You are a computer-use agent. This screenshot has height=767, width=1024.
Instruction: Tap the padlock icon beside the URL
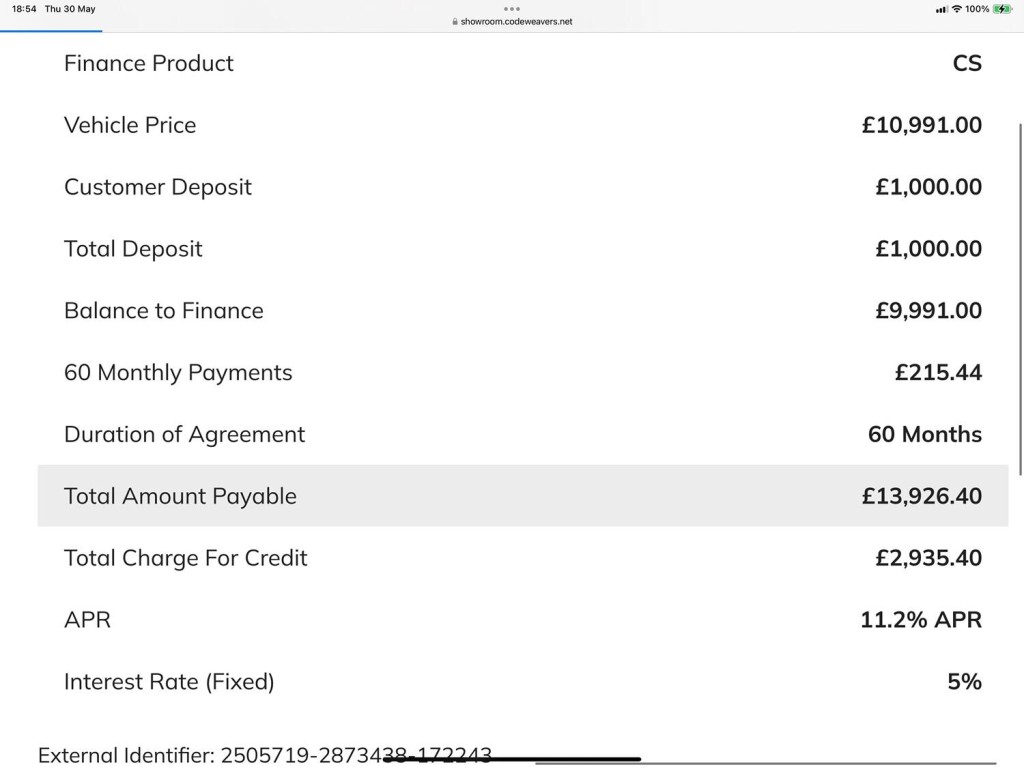[x=455, y=21]
